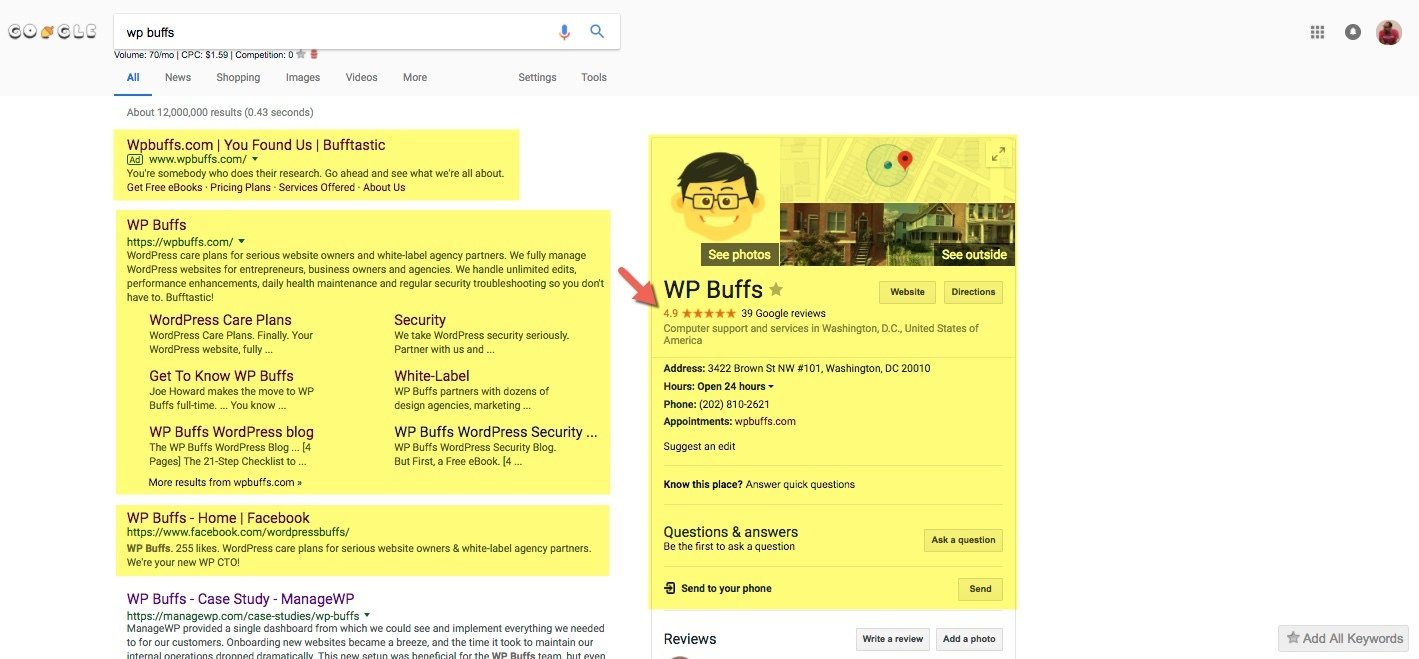Click the star in Add All Keywords
The image size is (1419, 659).
1293,638
